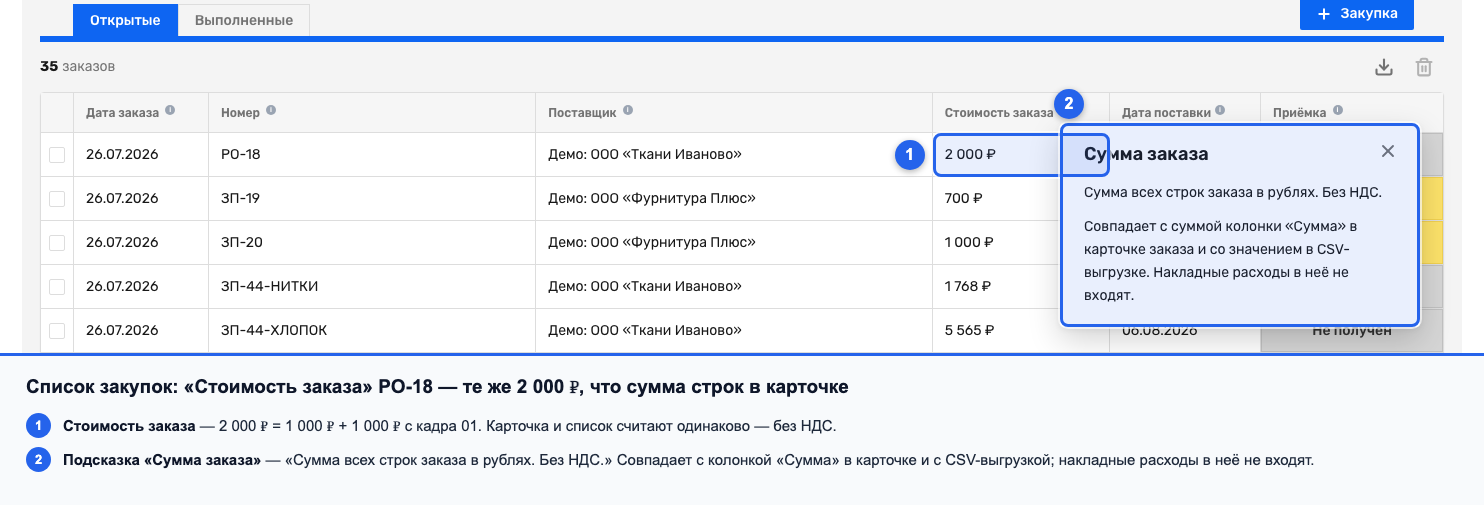Click the «Дата поставки» column header
The width and height of the screenshot is (1484, 505).
point(1166,112)
